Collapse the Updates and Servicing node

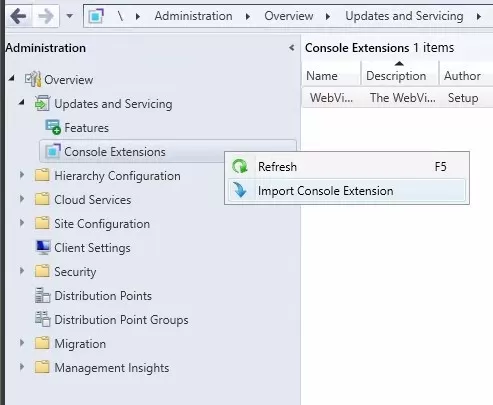point(22,102)
